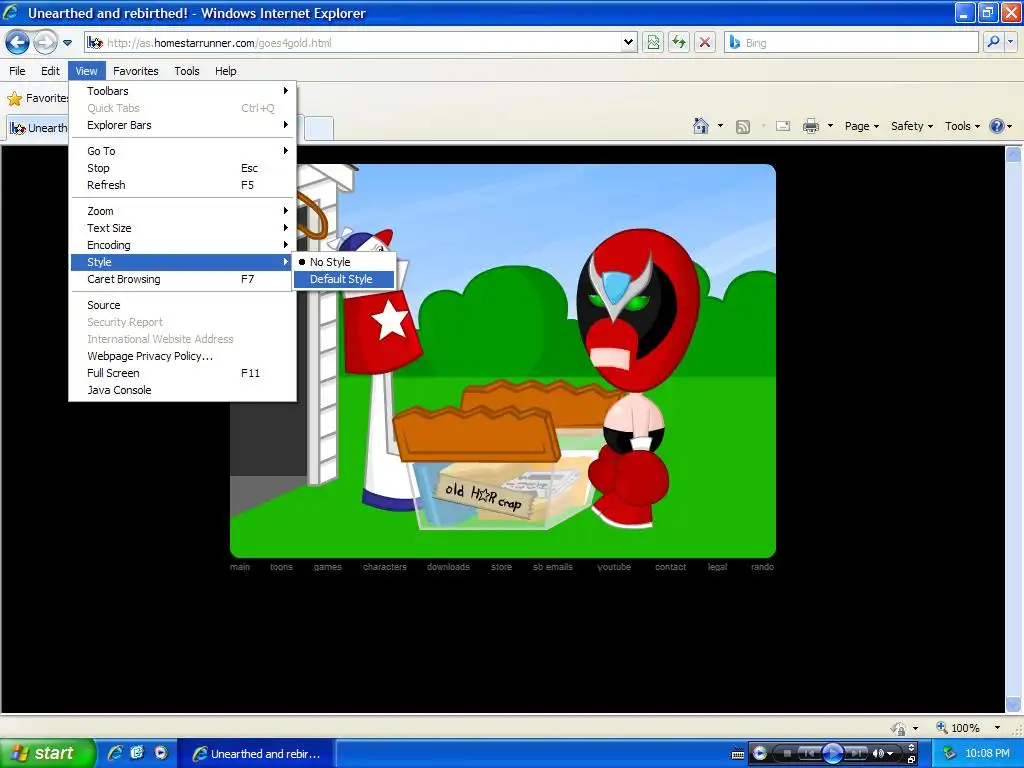1024x768 pixels.
Task: Click the characters navigation link
Action: pyautogui.click(x=385, y=567)
